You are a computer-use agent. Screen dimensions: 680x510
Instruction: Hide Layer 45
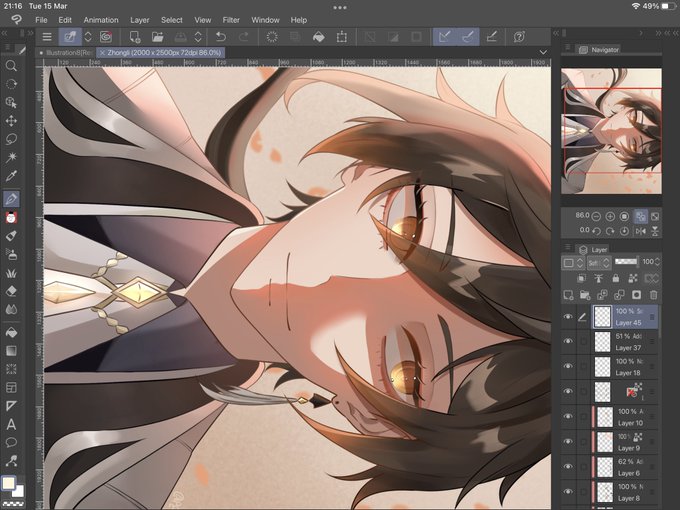click(568, 317)
